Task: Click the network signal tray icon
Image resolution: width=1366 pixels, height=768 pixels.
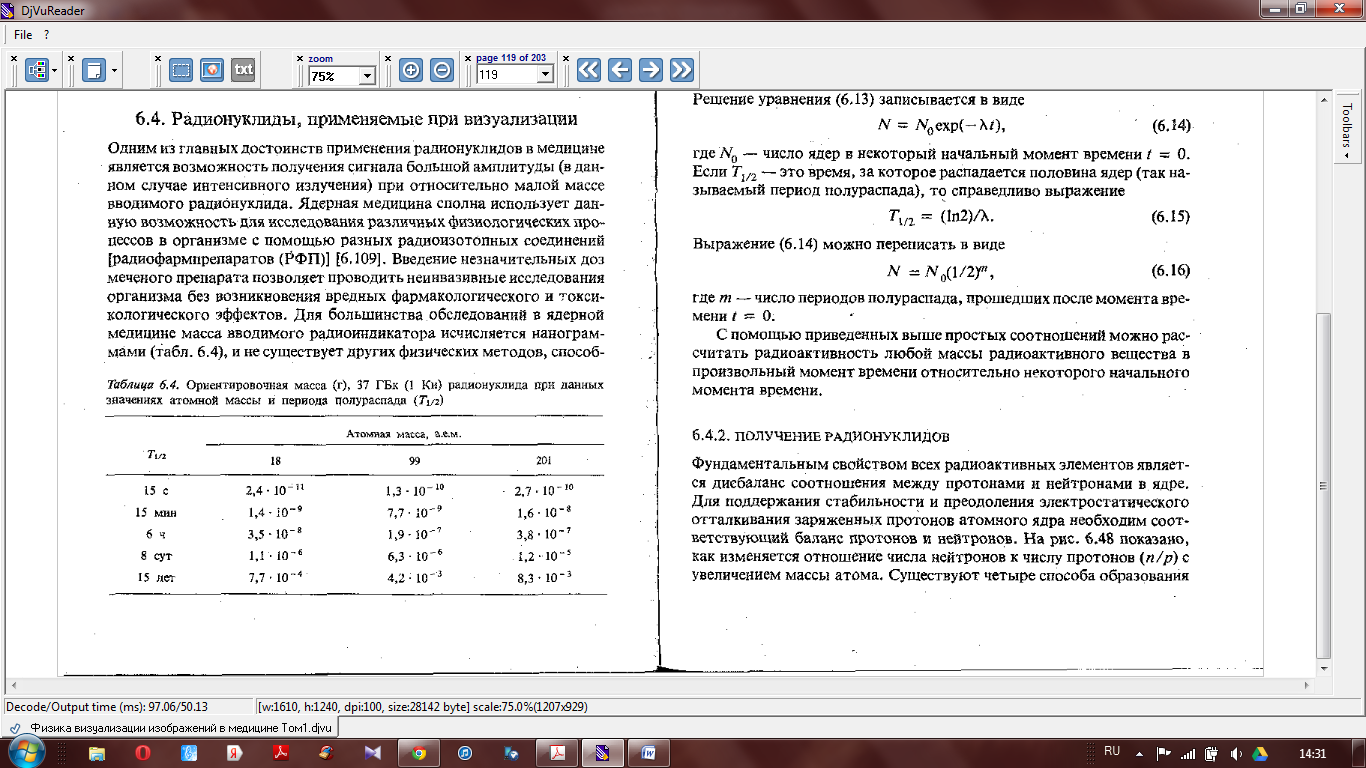Action: (x=1187, y=752)
